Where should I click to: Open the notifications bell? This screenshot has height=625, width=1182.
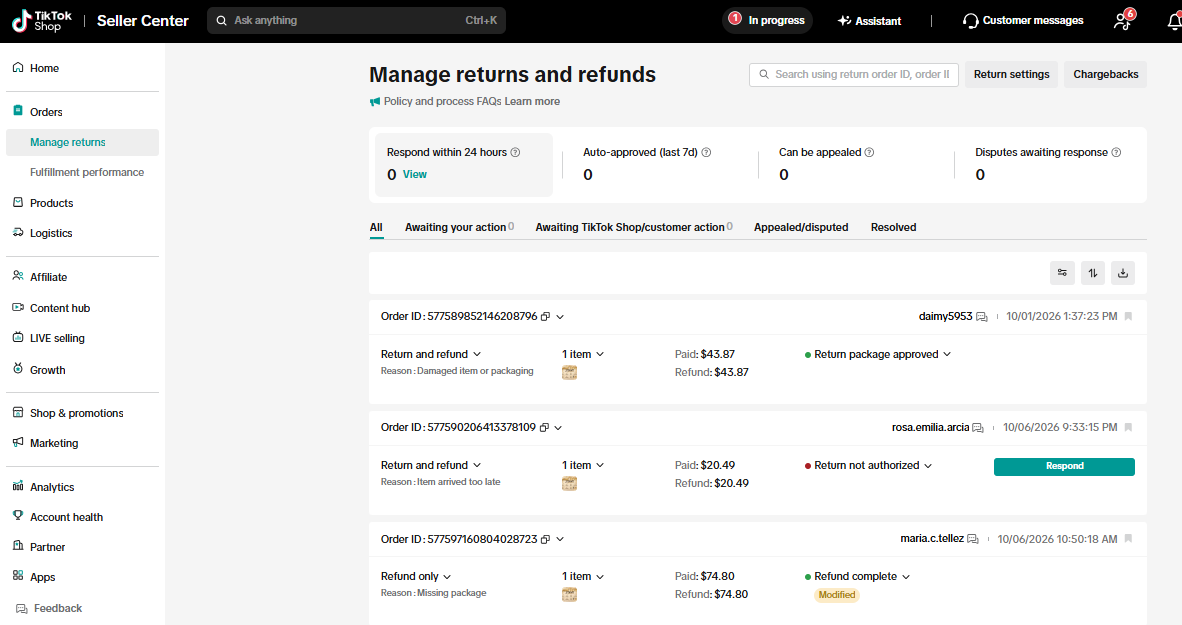tap(1174, 21)
